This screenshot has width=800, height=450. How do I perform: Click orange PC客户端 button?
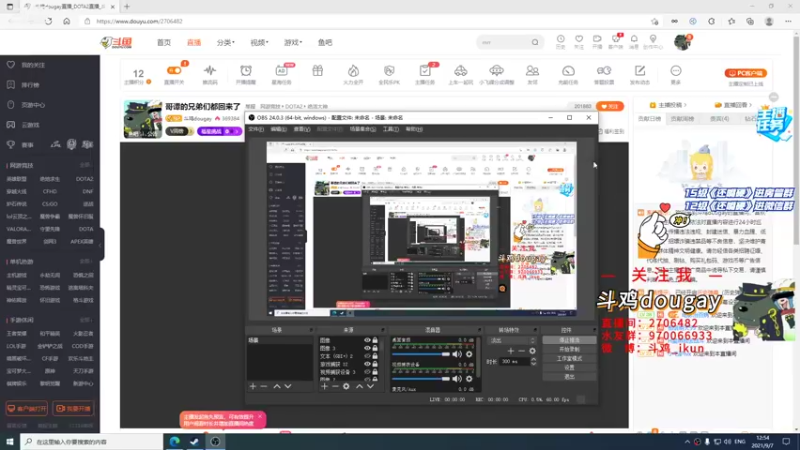[745, 73]
